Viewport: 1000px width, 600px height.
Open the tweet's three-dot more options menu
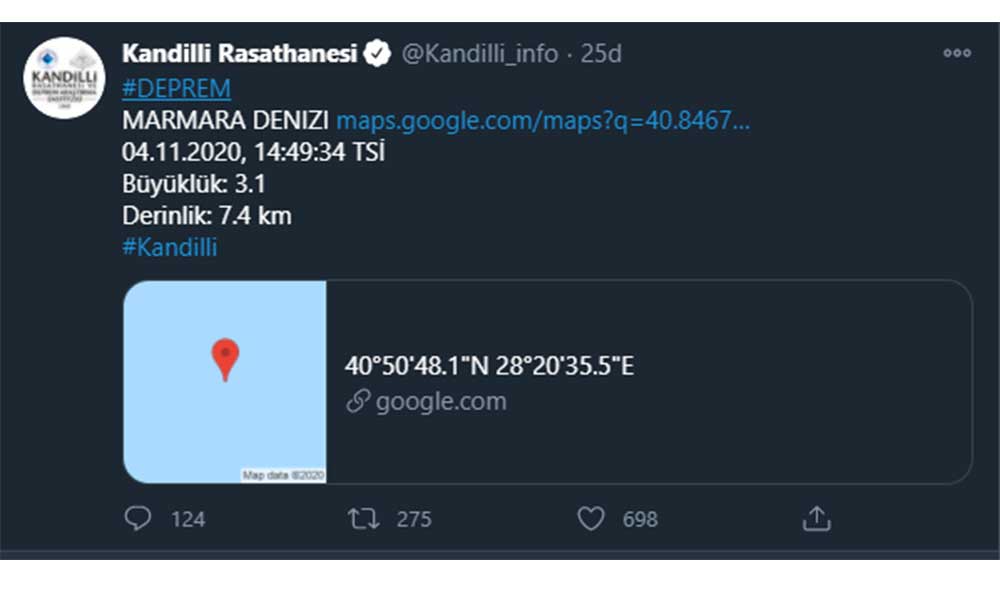click(x=957, y=54)
